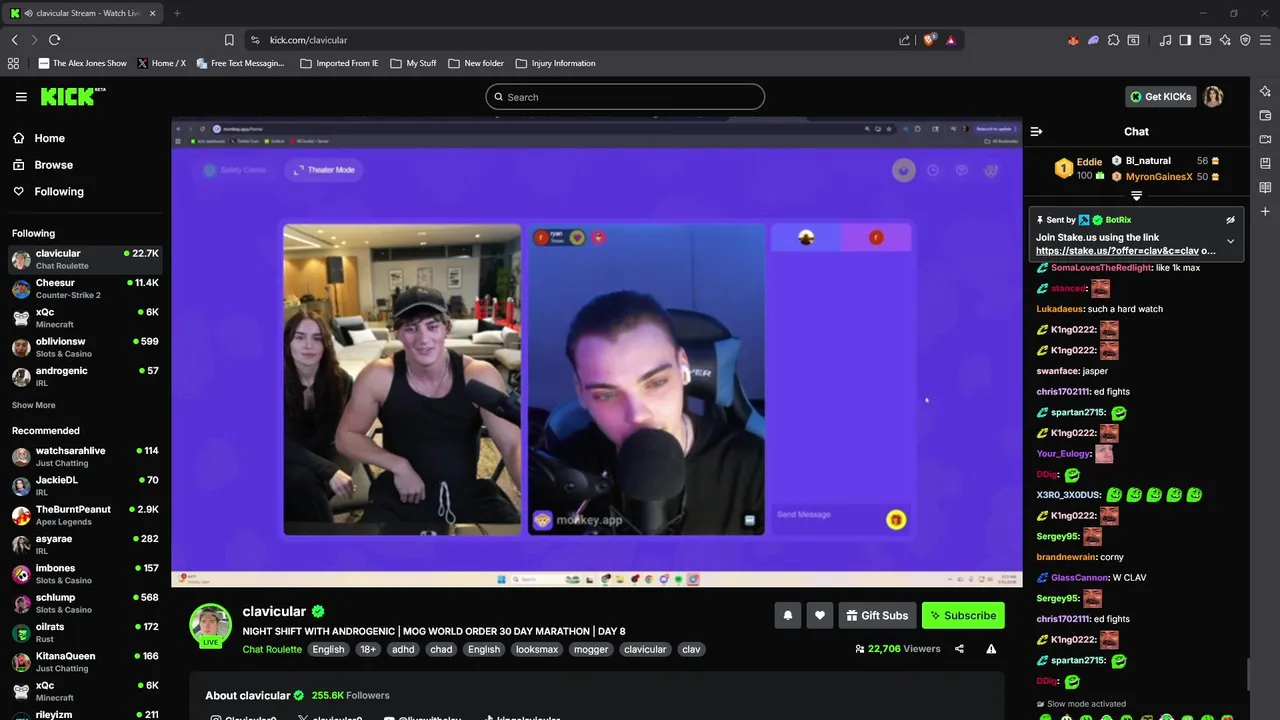Viewport: 1280px width, 720px height.
Task: Share the stream via share icon
Action: [959, 649]
